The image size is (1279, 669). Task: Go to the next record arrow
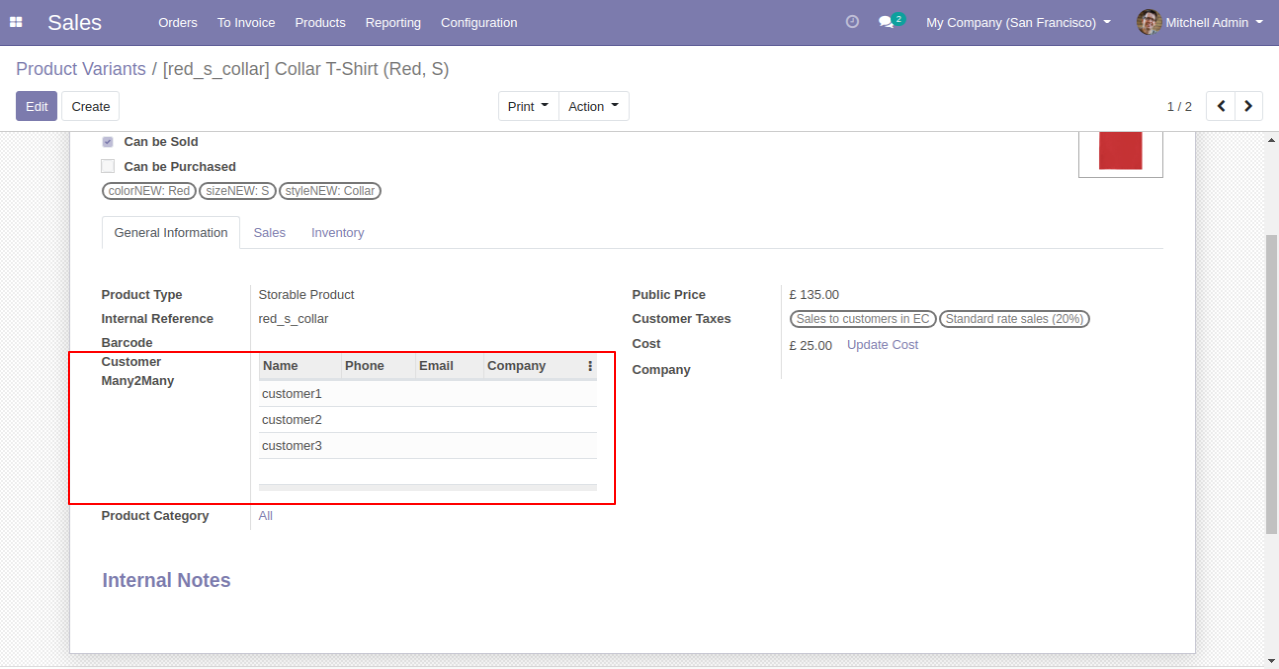tap(1248, 106)
